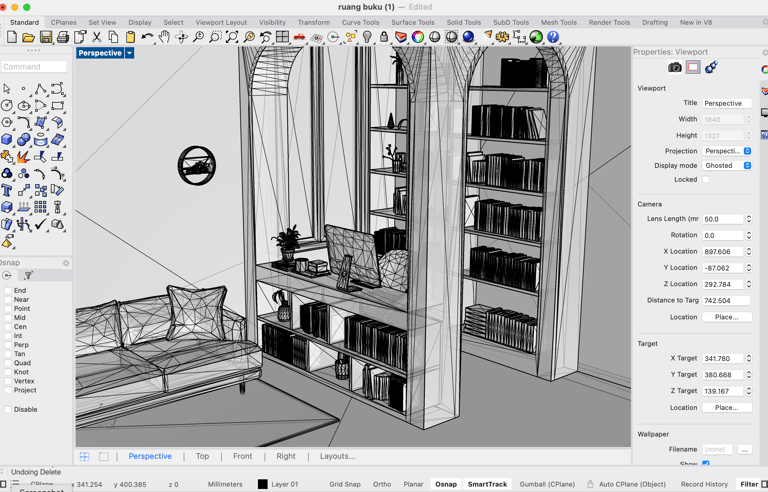Expand the Perspective viewport title menu arrow
This screenshot has height=492, width=768.
pos(129,53)
